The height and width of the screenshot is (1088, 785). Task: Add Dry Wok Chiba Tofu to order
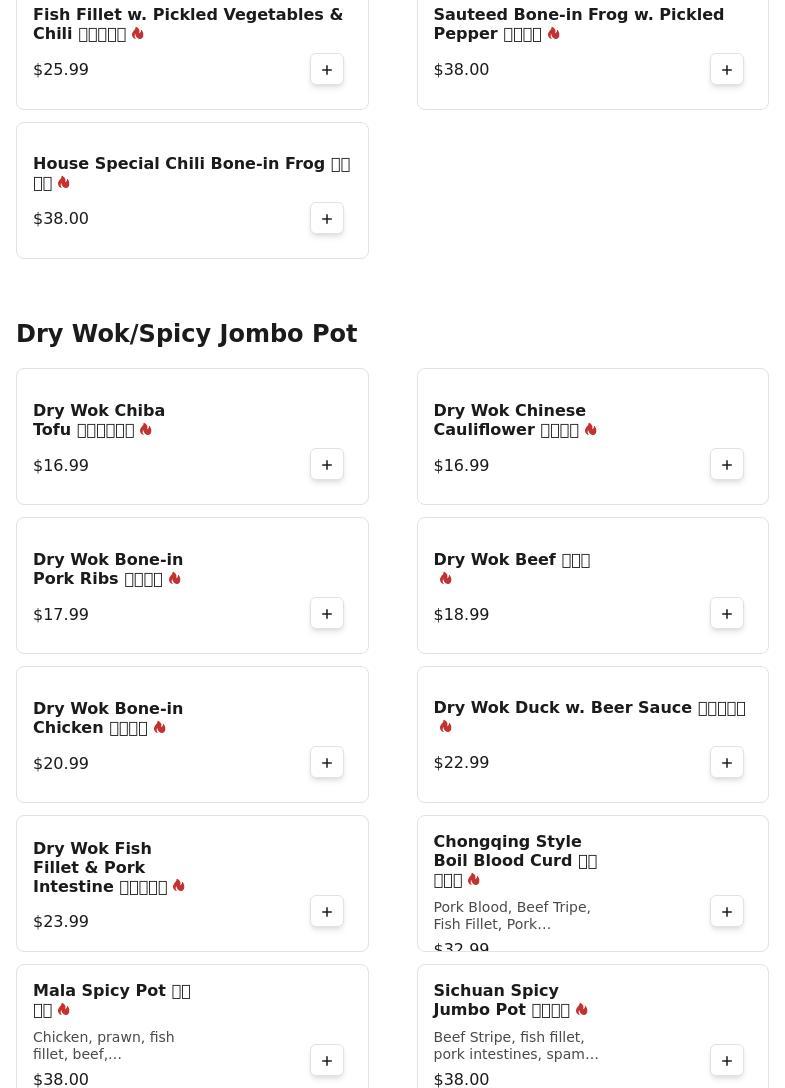tap(327, 465)
